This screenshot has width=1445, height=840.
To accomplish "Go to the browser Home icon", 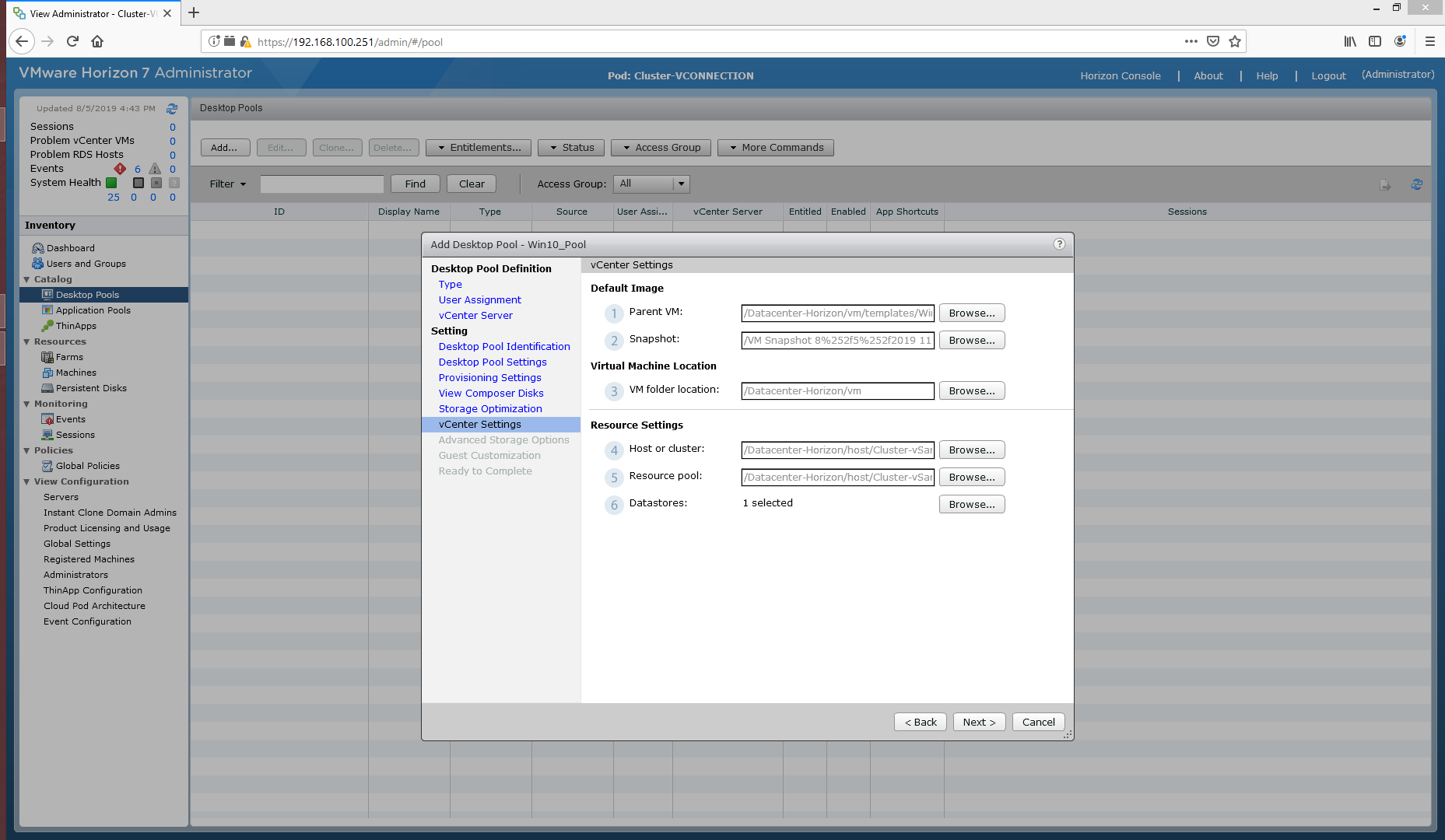I will tap(97, 42).
